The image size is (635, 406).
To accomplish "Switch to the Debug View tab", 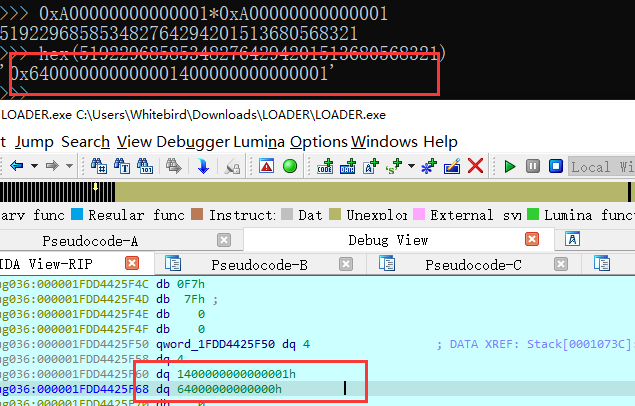I will (x=388, y=240).
